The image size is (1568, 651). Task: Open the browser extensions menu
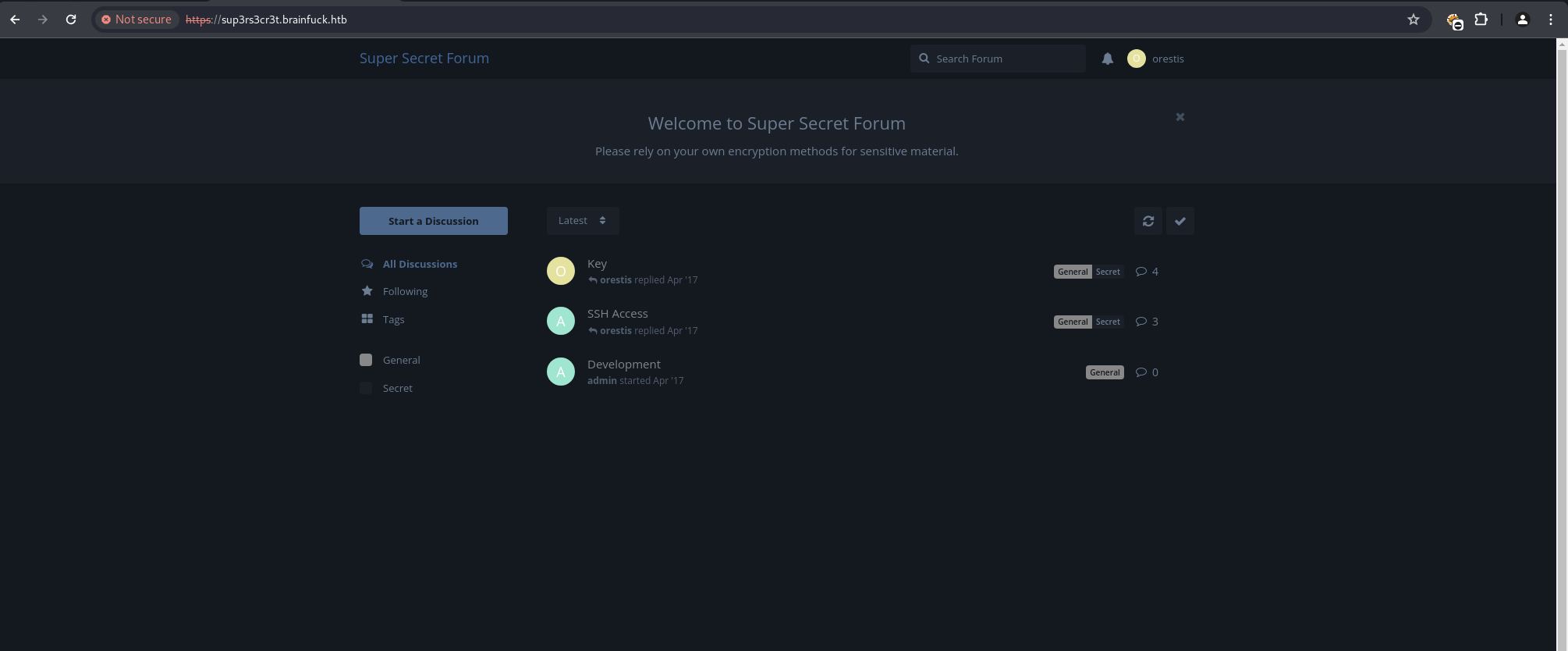[x=1481, y=20]
